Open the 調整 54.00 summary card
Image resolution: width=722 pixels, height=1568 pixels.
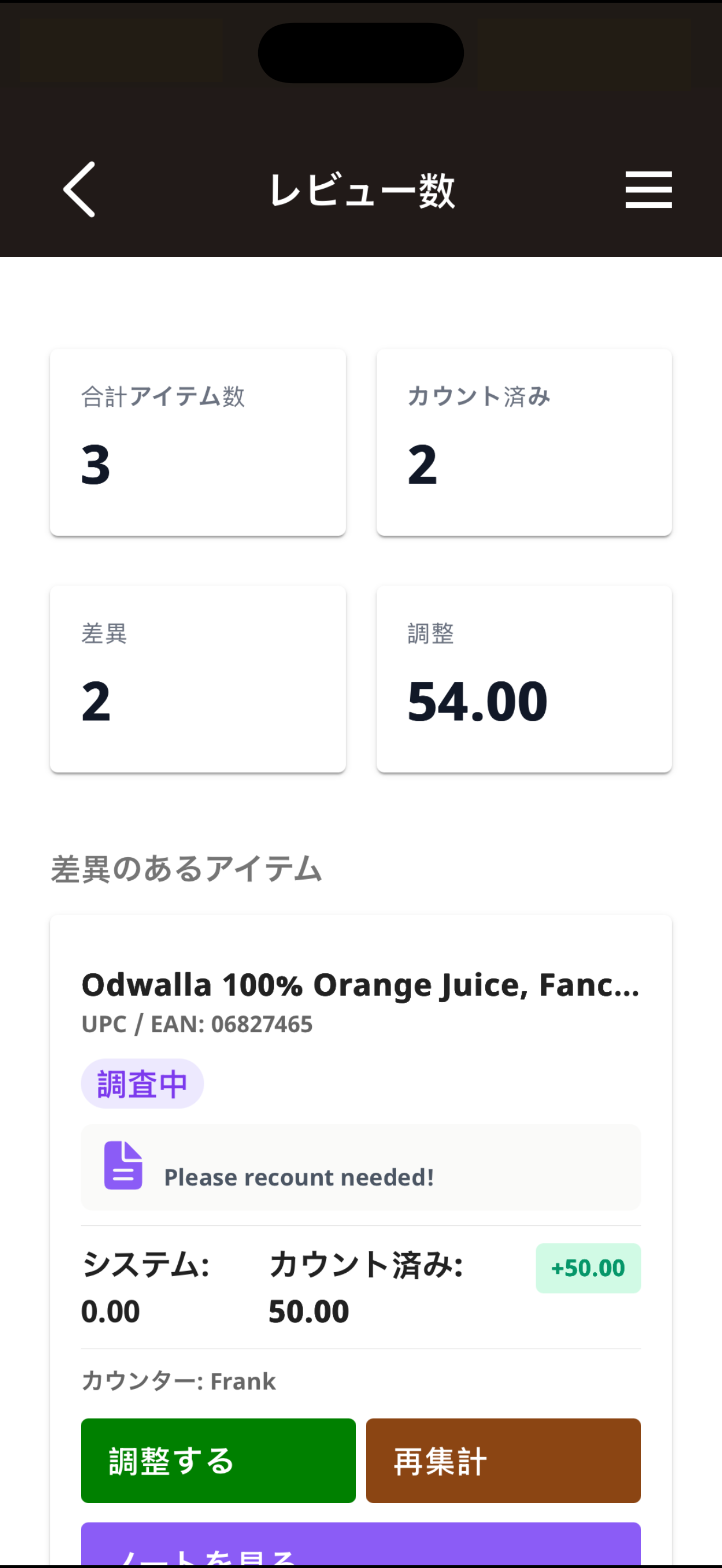click(x=524, y=678)
